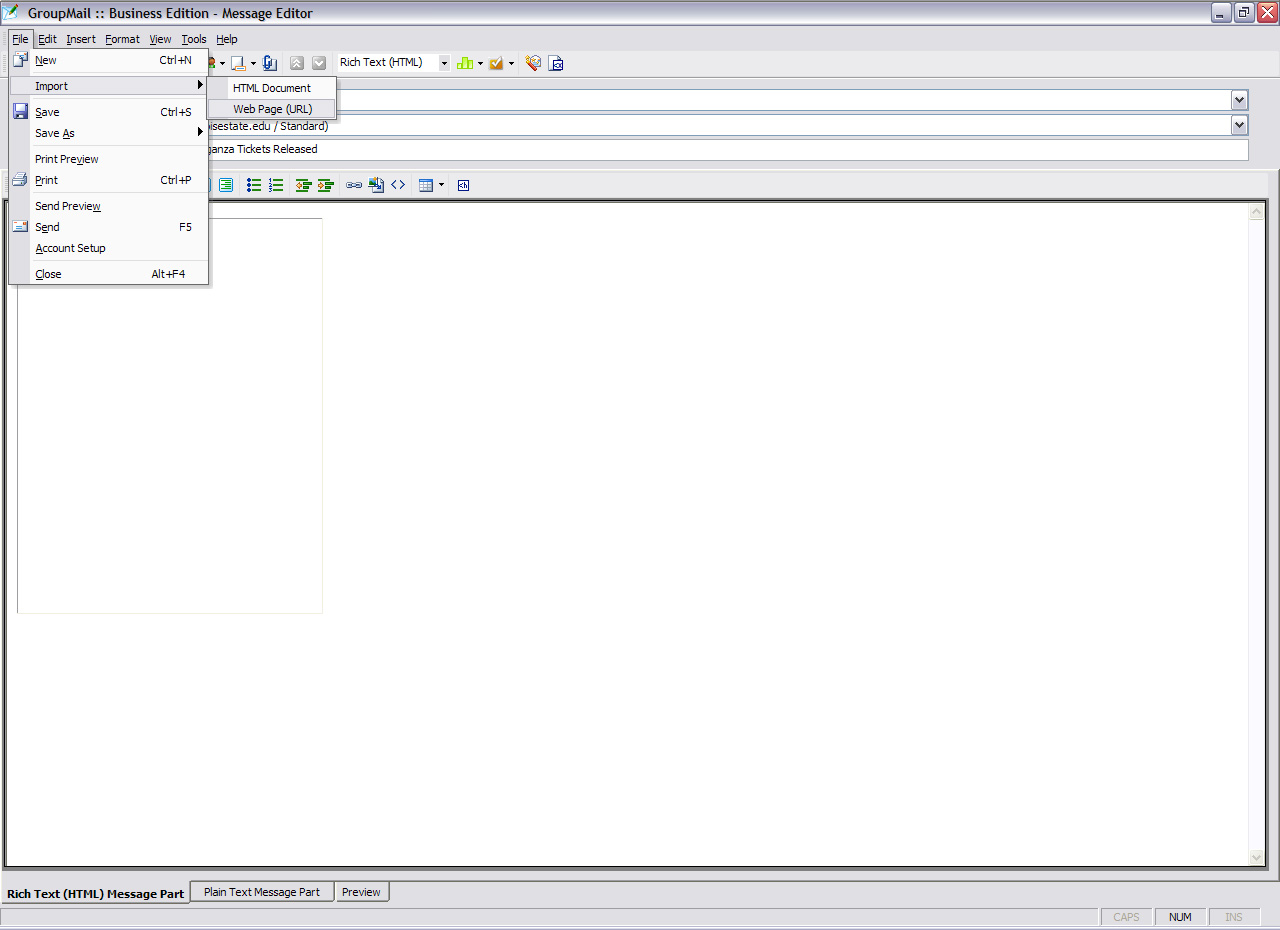Choose Send from the File menu

point(109,227)
